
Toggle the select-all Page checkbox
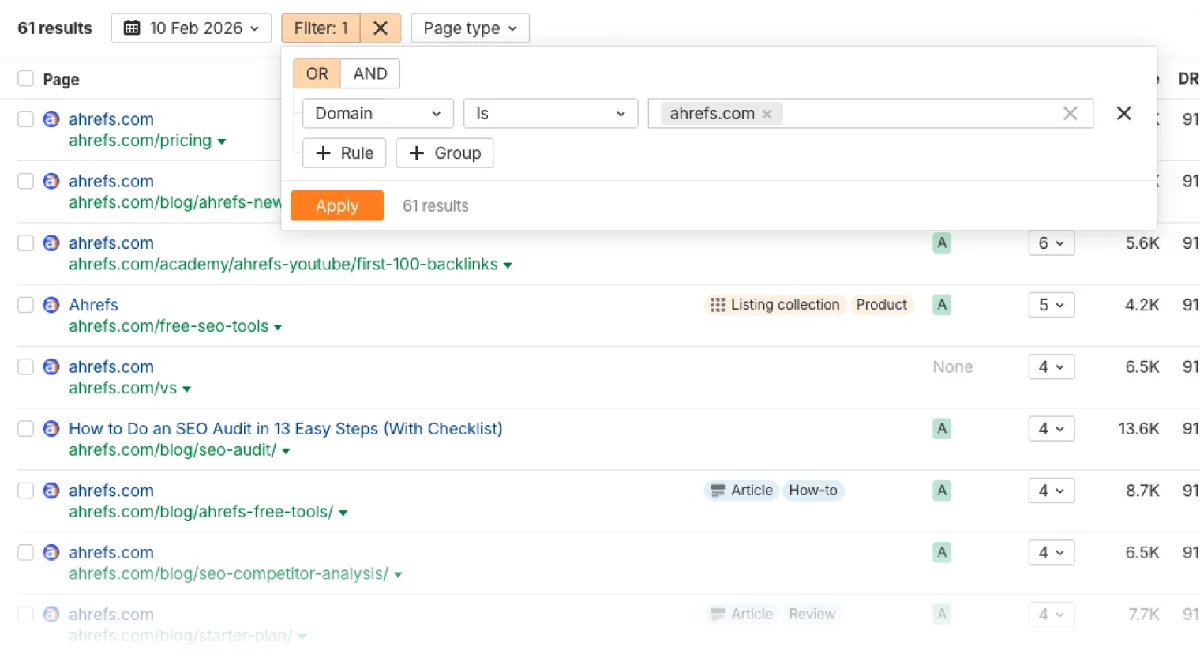pyautogui.click(x=25, y=79)
